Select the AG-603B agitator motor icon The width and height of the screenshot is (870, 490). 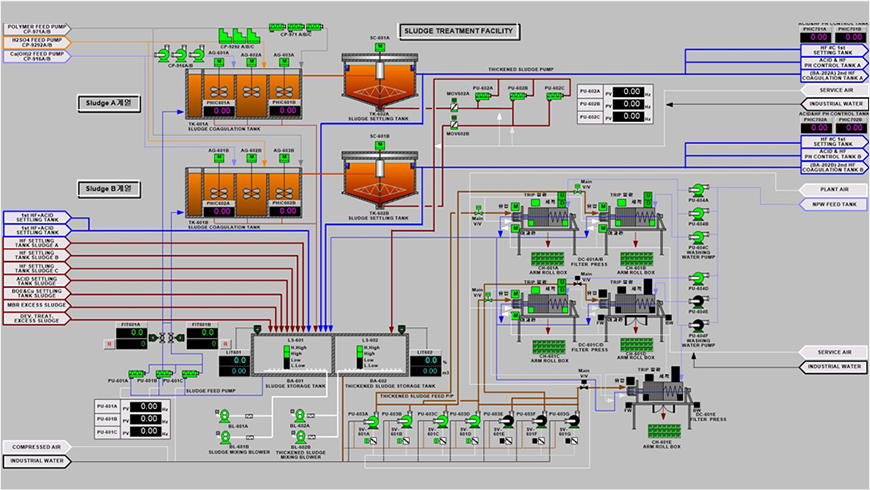click(283, 160)
